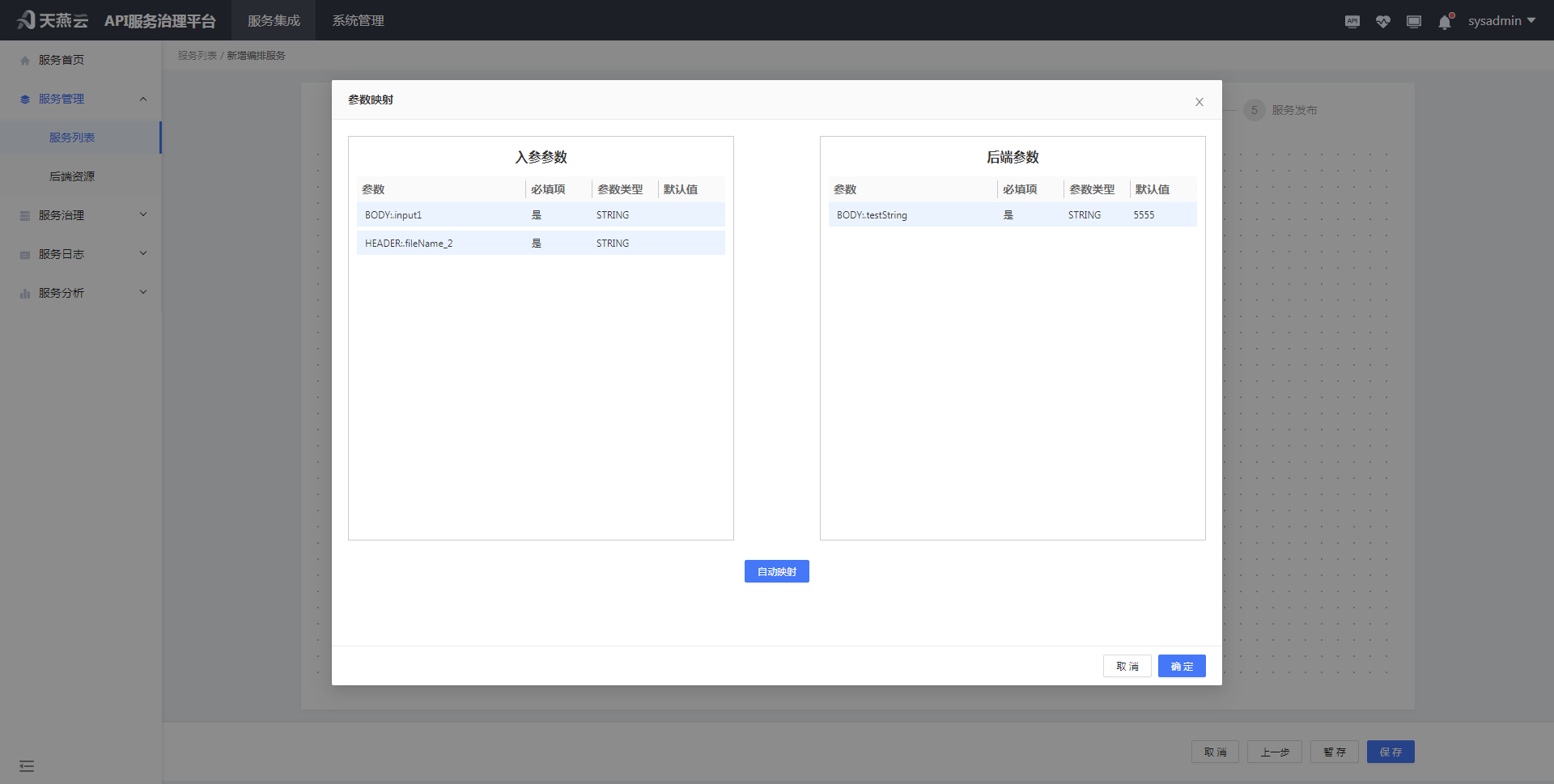Select the HEADER:fileName_2 parameter row
The height and width of the screenshot is (784, 1554).
540,243
